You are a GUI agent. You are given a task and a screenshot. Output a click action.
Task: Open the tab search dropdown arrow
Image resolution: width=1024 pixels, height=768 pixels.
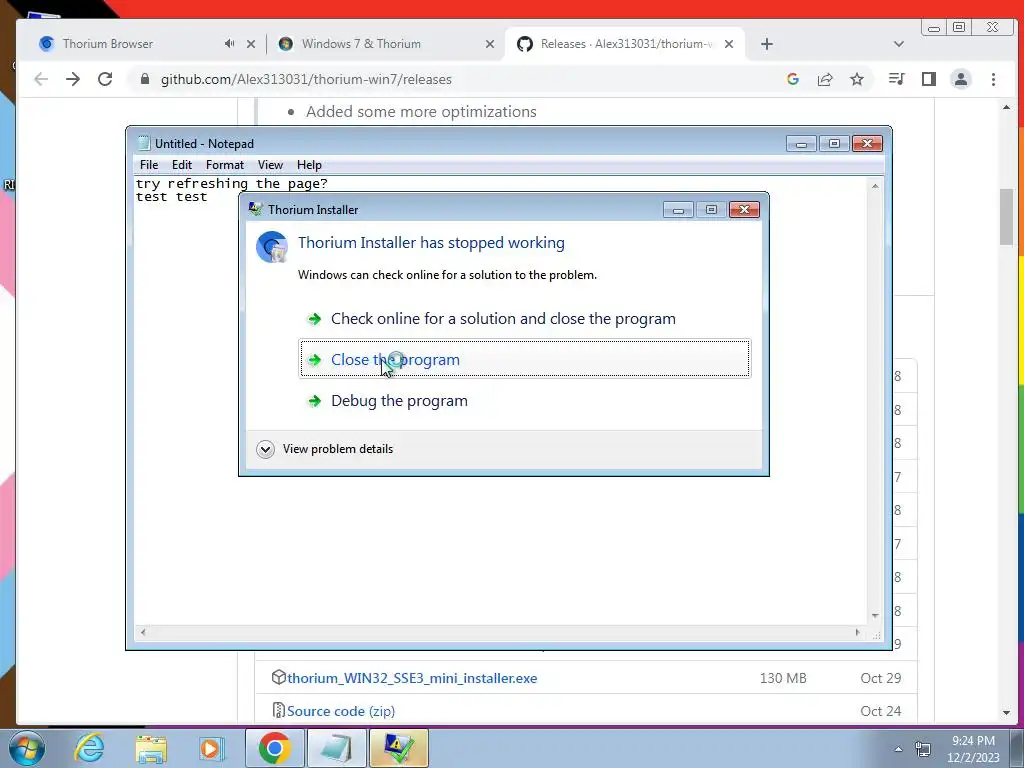pyautogui.click(x=899, y=44)
